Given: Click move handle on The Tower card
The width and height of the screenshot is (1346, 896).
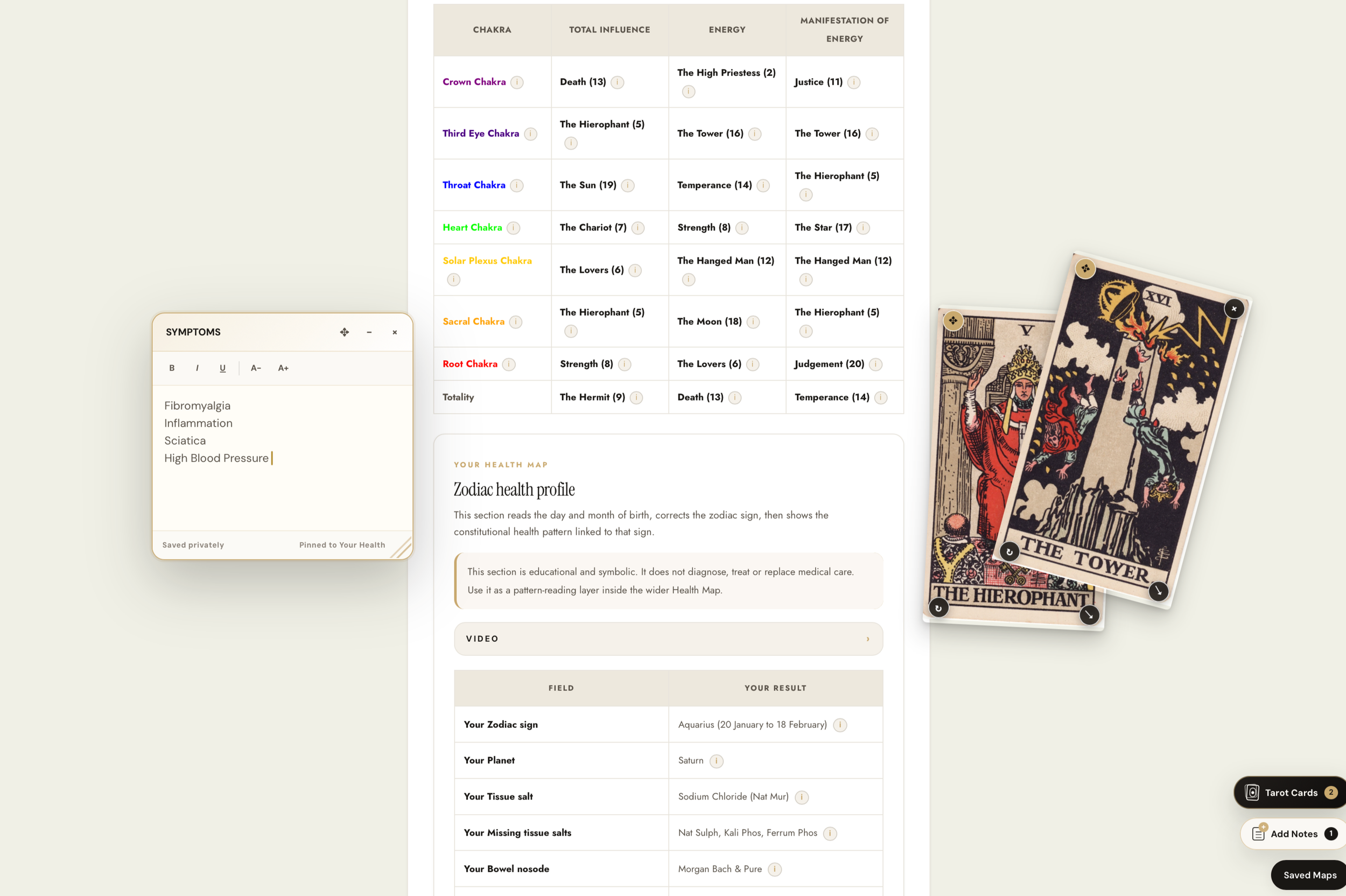Looking at the screenshot, I should (x=1085, y=268).
